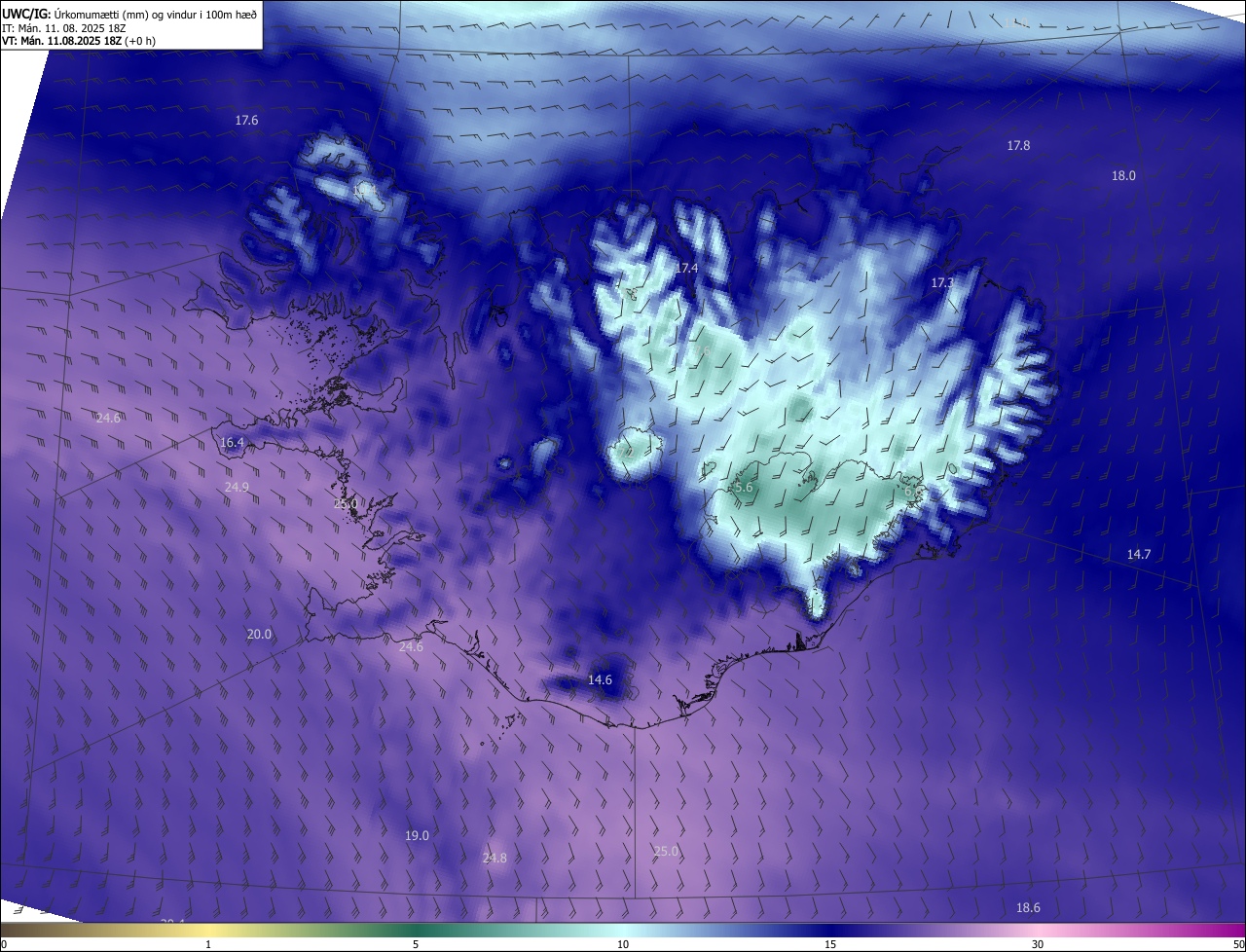Click the 24.9 value on the map
Screen dimensions: 1246x952
click(237, 487)
